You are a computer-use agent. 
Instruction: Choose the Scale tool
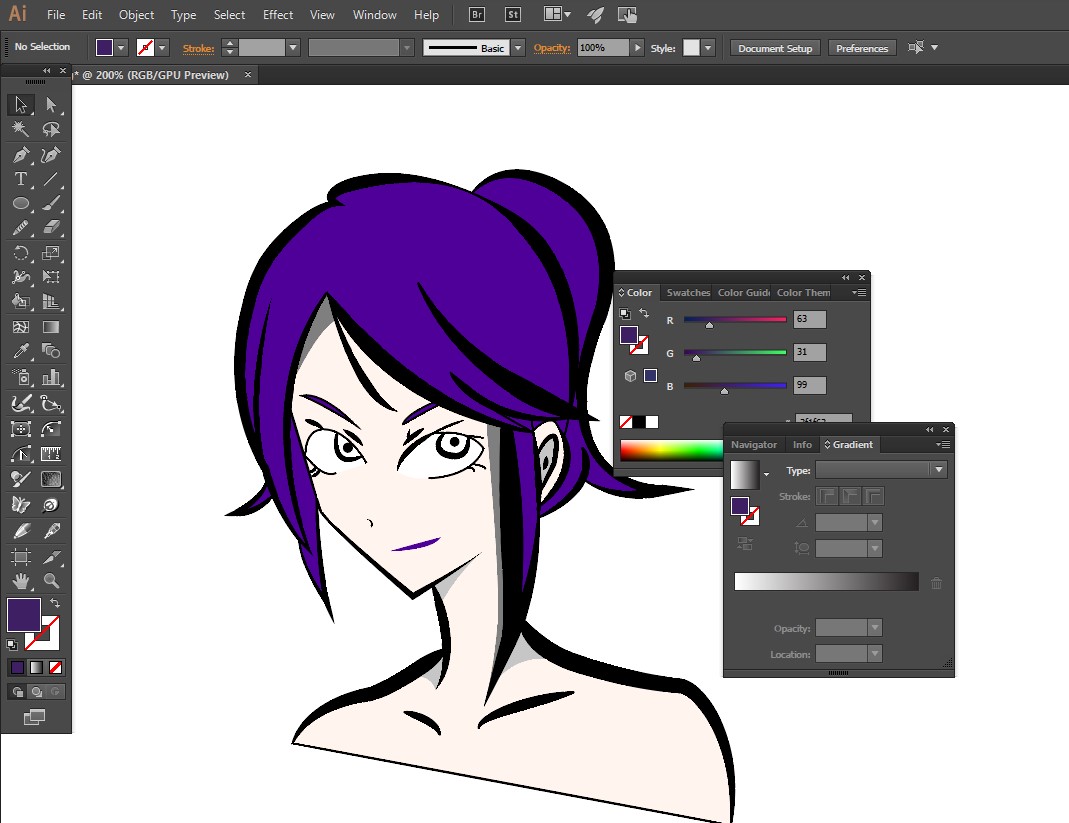51,253
